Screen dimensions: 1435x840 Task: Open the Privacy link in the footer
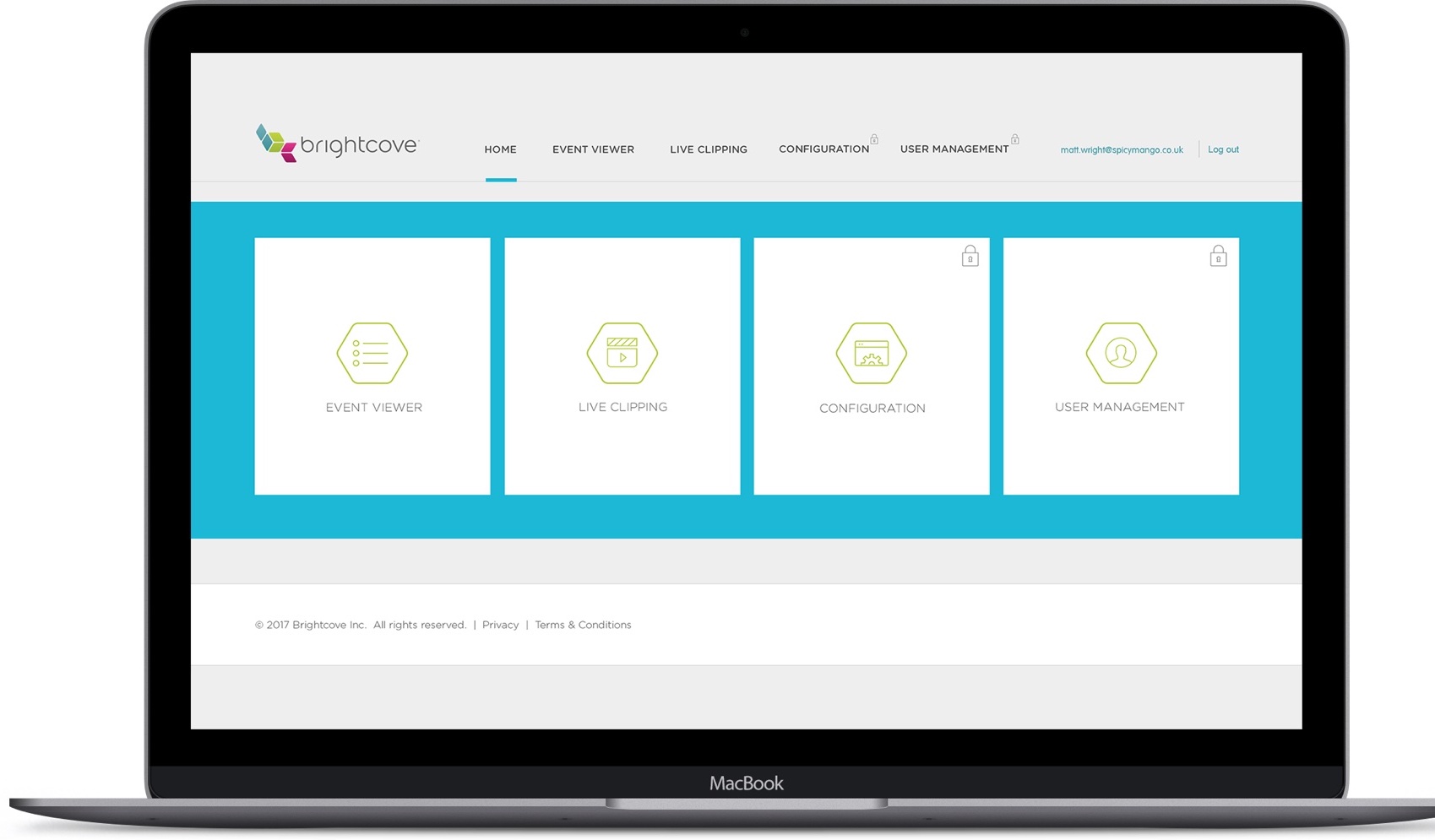coord(500,625)
